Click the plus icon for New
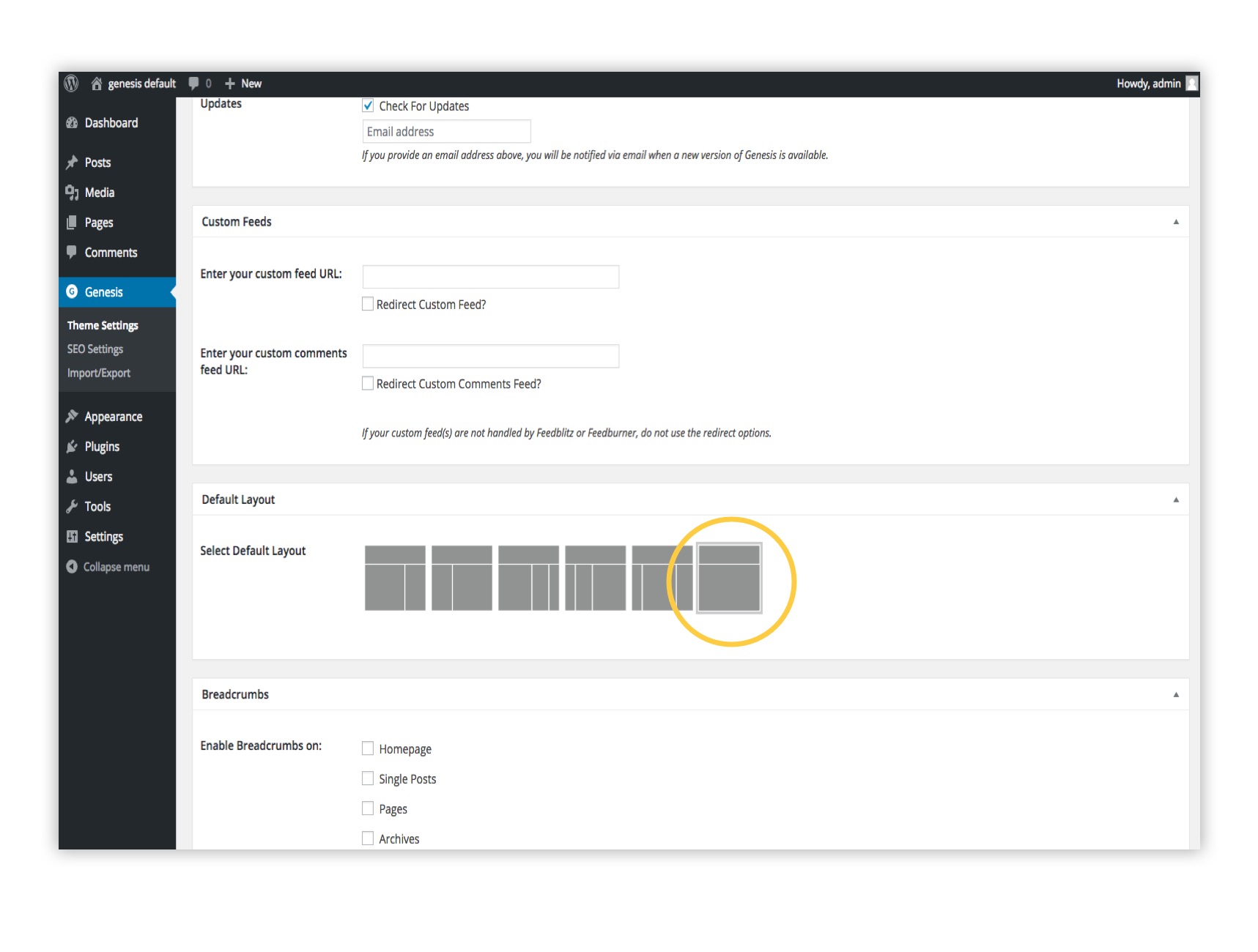Viewport: 1258px width, 952px height. 230,83
